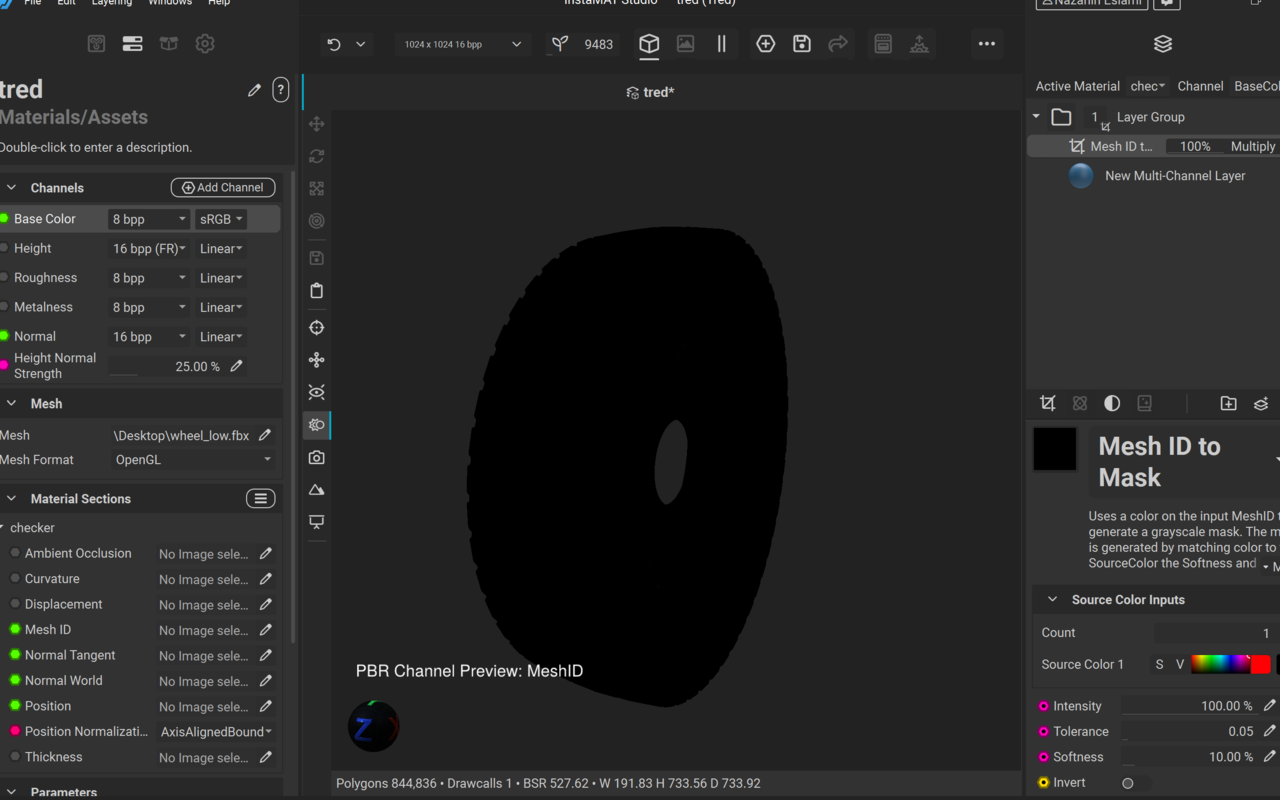Click the 3D mesh view icon in top toolbar
The height and width of the screenshot is (800, 1280).
[648, 45]
